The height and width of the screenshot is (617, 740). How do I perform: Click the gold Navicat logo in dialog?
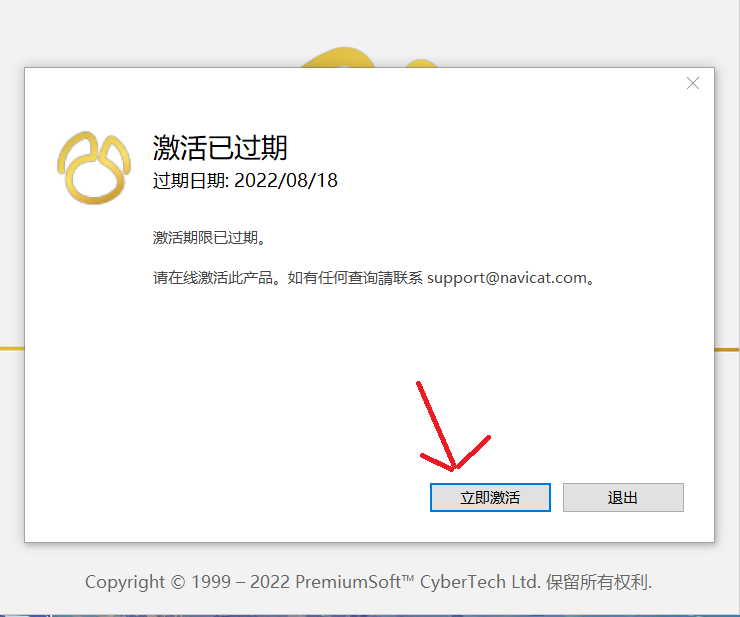(94, 168)
